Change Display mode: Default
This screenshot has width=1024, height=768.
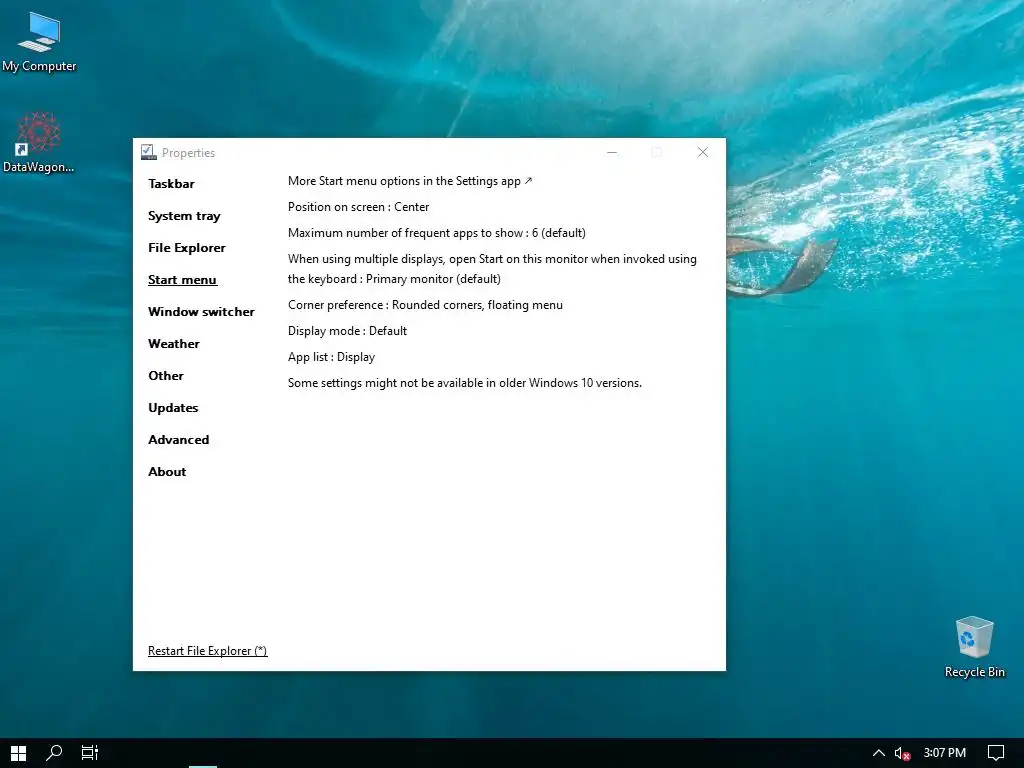347,331
